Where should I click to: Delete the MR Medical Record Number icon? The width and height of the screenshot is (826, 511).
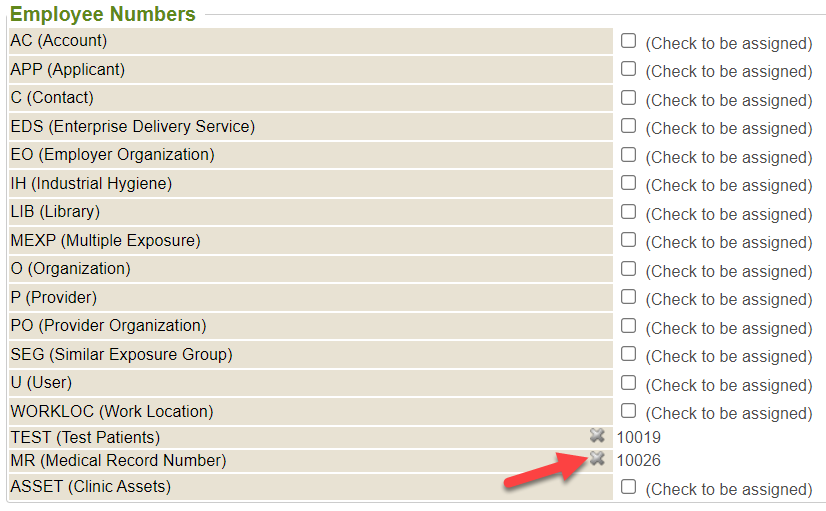click(x=597, y=459)
